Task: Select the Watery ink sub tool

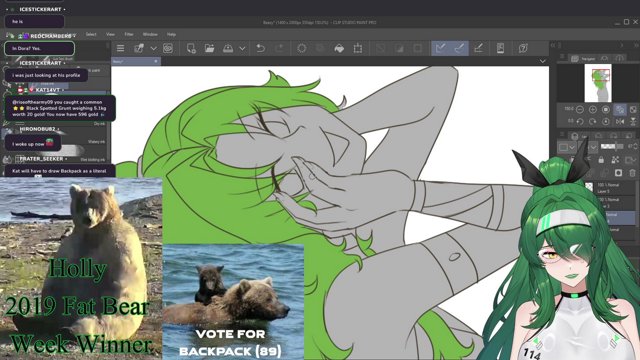Action: 96,142
